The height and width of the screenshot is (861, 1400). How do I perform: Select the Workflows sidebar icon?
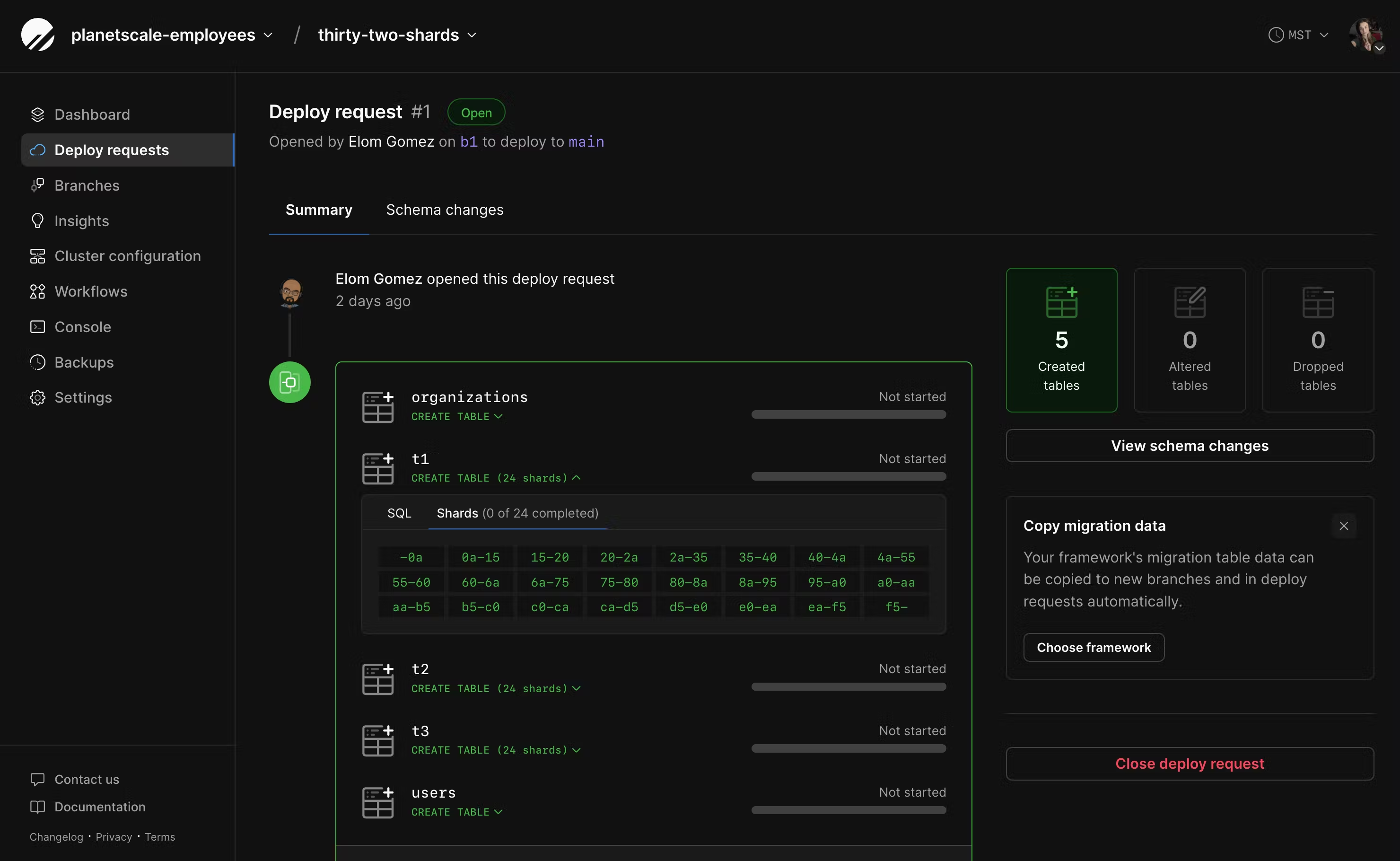(37, 291)
